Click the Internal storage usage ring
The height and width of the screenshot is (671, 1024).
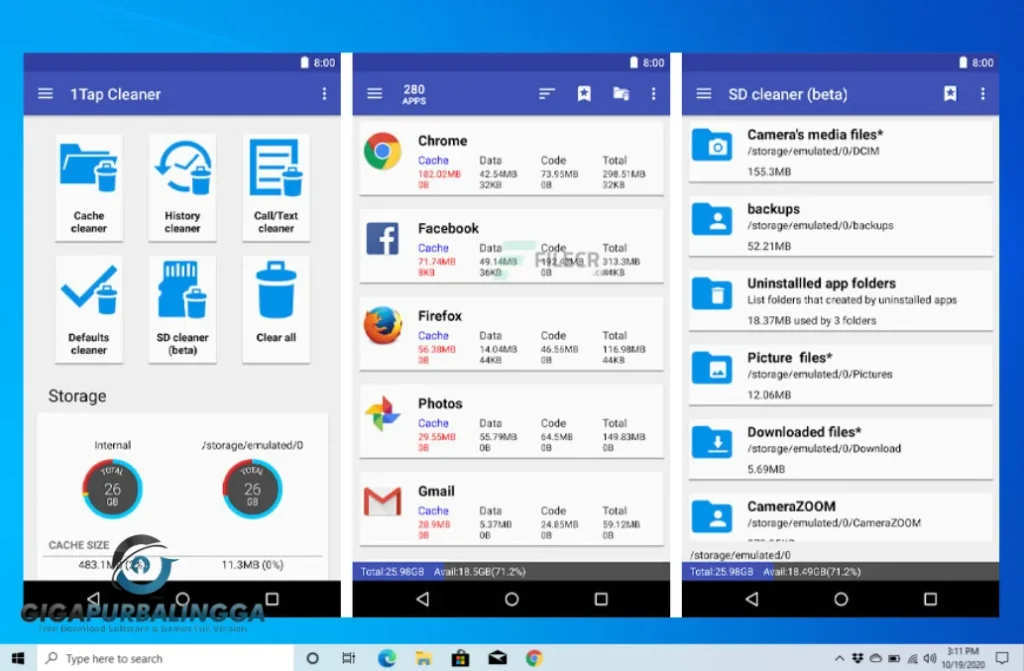[112, 489]
